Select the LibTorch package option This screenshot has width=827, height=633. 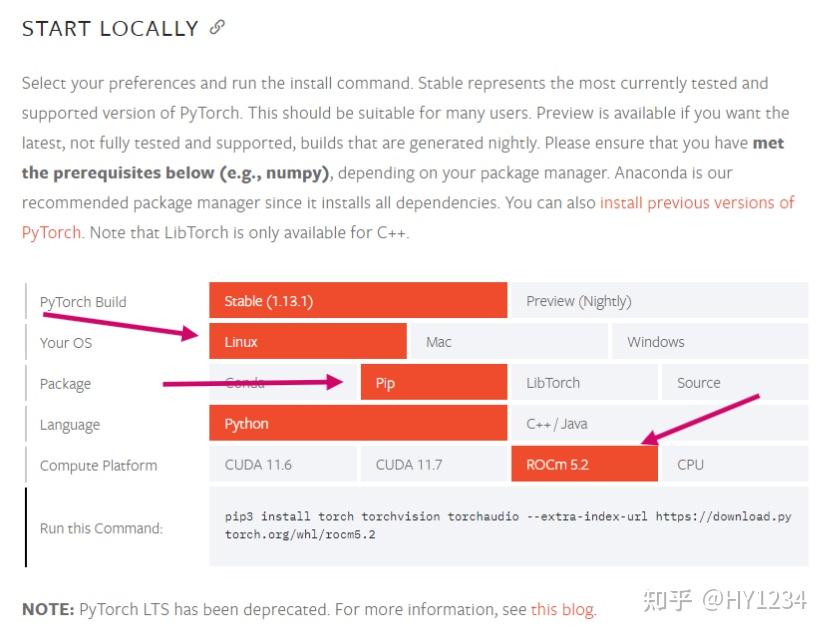pyautogui.click(x=584, y=383)
